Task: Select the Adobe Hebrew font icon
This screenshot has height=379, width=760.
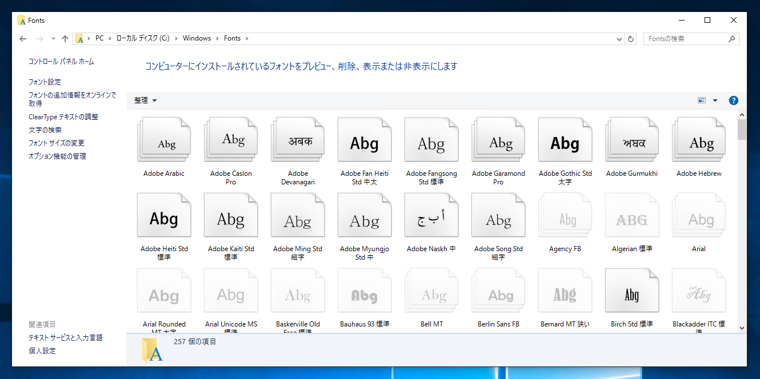Action: point(699,140)
